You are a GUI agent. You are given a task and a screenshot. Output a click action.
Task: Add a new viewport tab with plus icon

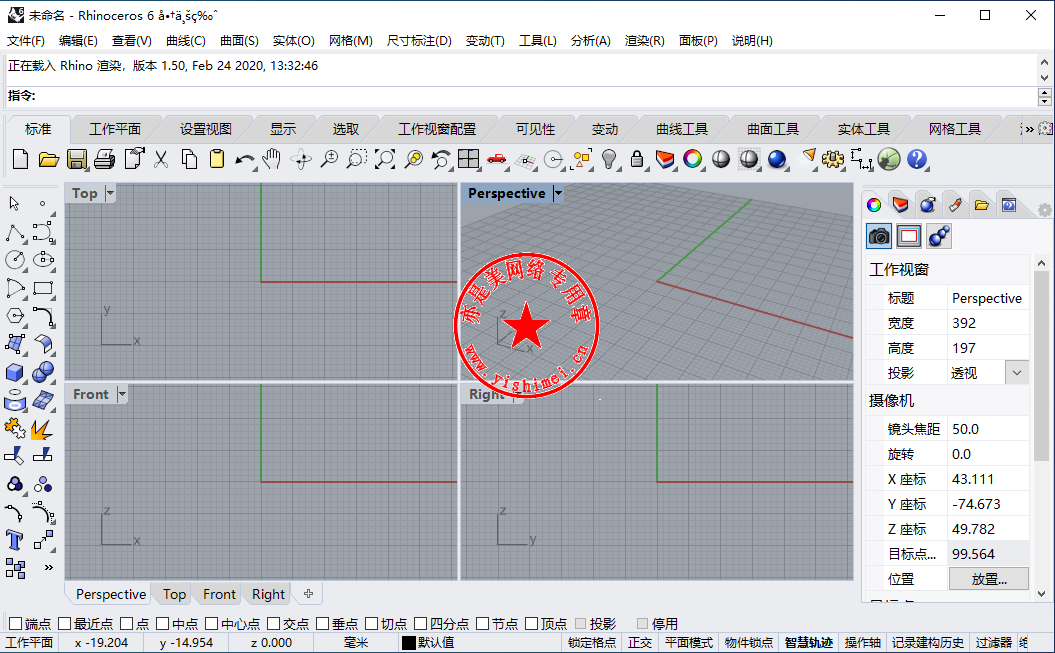[x=308, y=594]
